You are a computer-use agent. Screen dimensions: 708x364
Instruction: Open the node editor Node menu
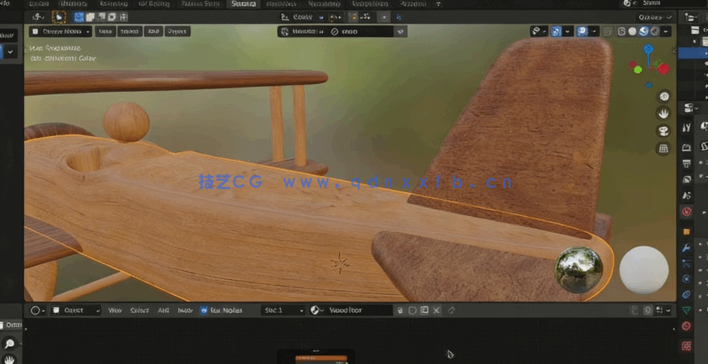tap(185, 310)
